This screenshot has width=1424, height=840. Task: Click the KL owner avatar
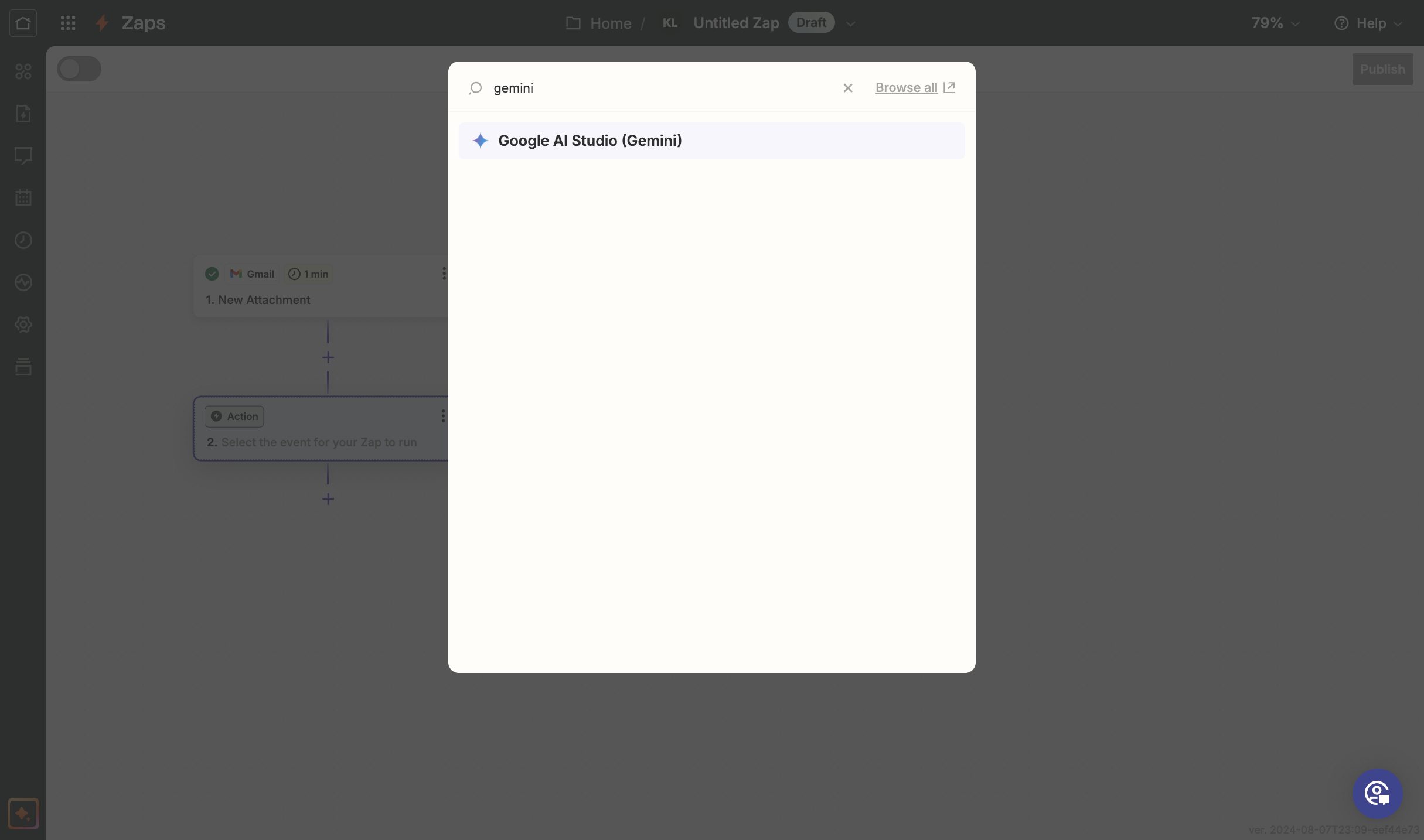tap(670, 23)
